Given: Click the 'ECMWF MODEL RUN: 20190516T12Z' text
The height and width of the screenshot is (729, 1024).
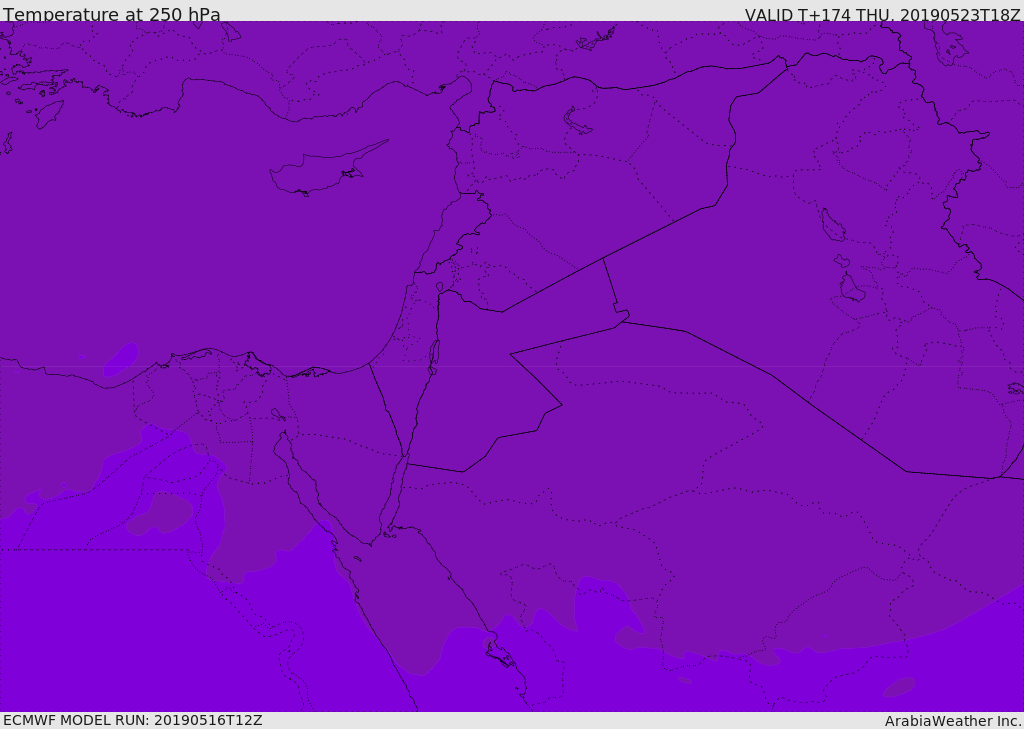Looking at the screenshot, I should [133, 720].
